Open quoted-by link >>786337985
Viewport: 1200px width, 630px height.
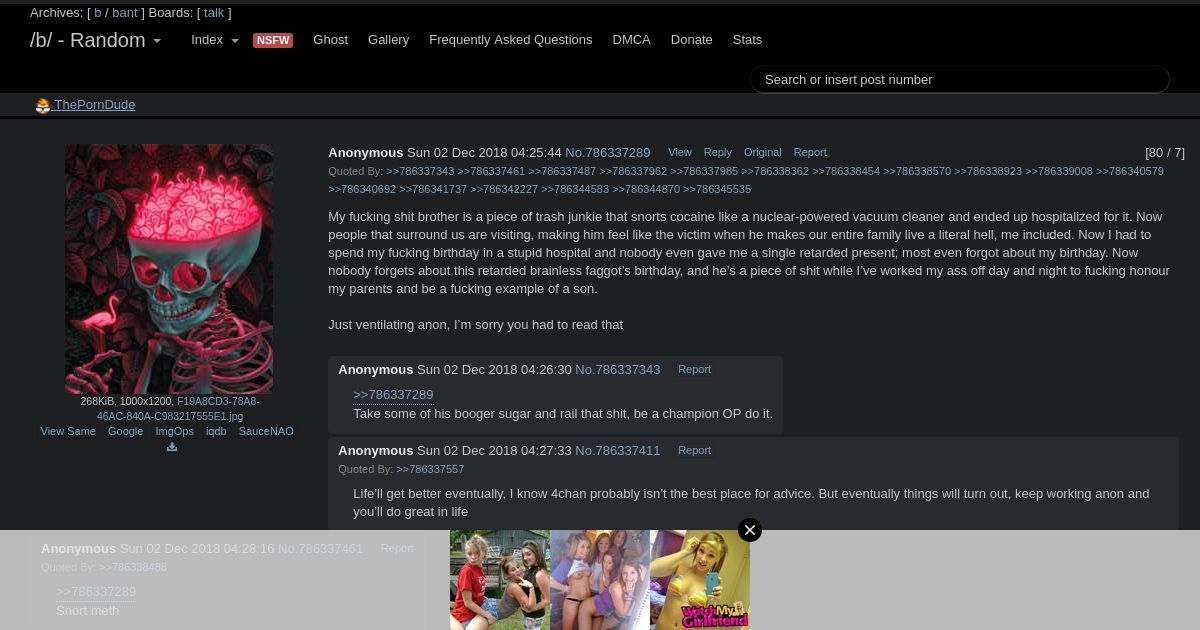[x=704, y=172]
